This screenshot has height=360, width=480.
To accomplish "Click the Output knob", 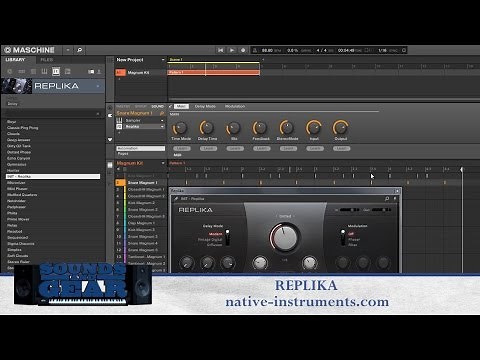I will (341, 128).
